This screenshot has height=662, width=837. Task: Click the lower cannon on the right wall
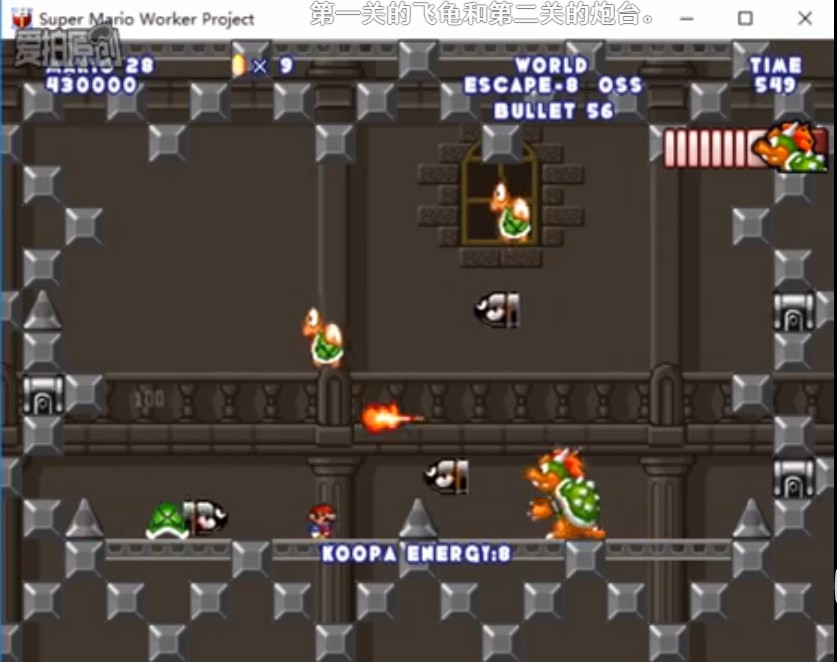pyautogui.click(x=794, y=478)
